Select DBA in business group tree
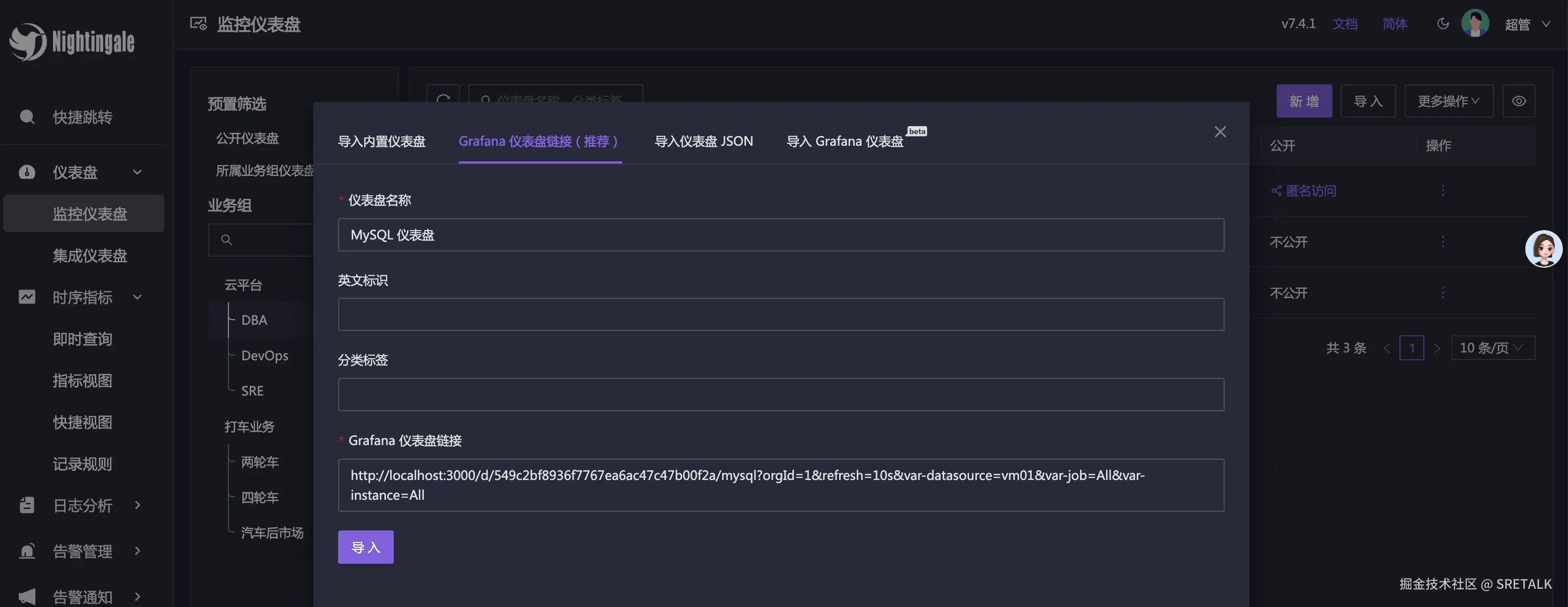Image resolution: width=1568 pixels, height=607 pixels. click(x=254, y=320)
